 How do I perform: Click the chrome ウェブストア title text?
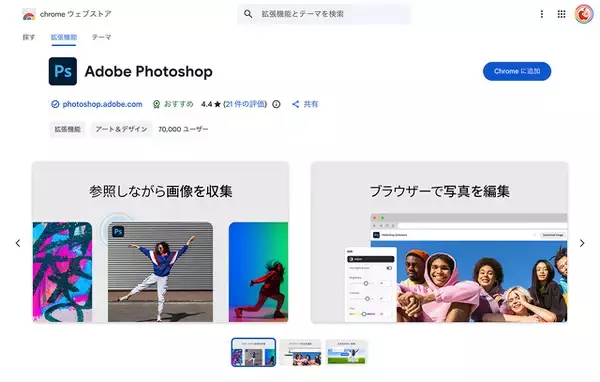click(75, 14)
